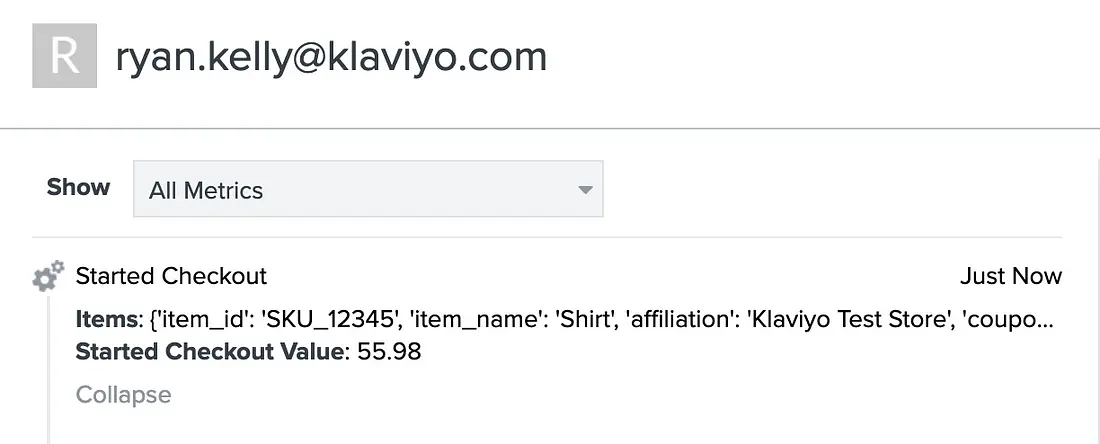Select the ryan.kelly@klaviyo.com profile heading
Image resolution: width=1100 pixels, height=444 pixels.
pyautogui.click(x=330, y=57)
